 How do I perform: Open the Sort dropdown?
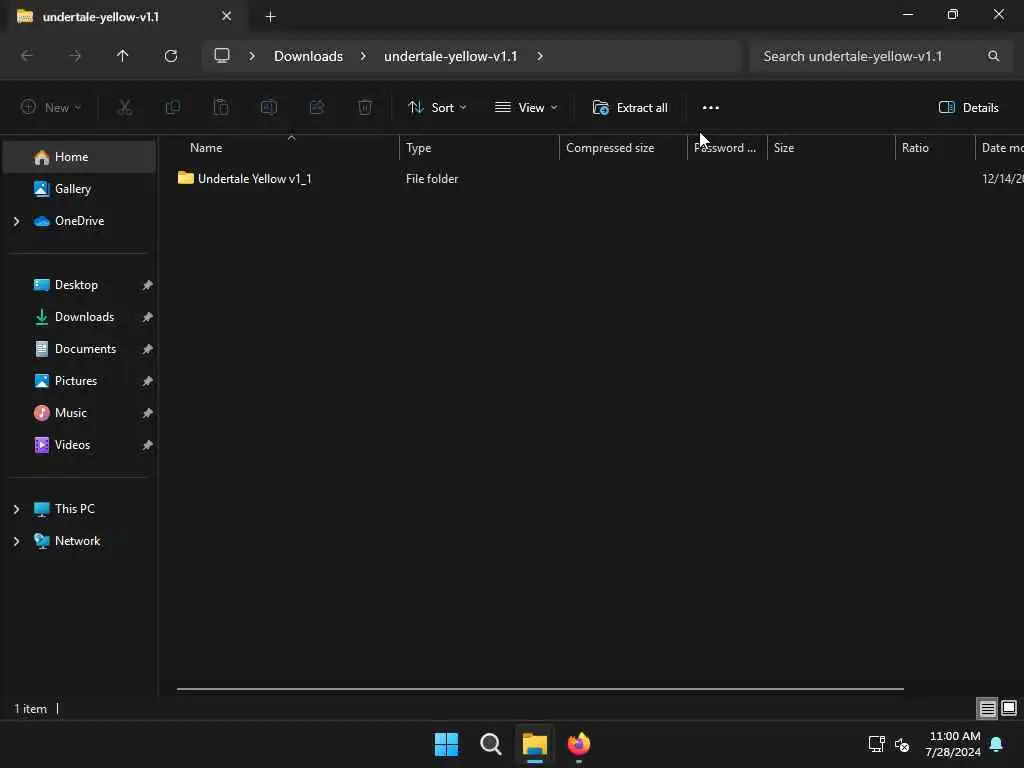click(437, 108)
